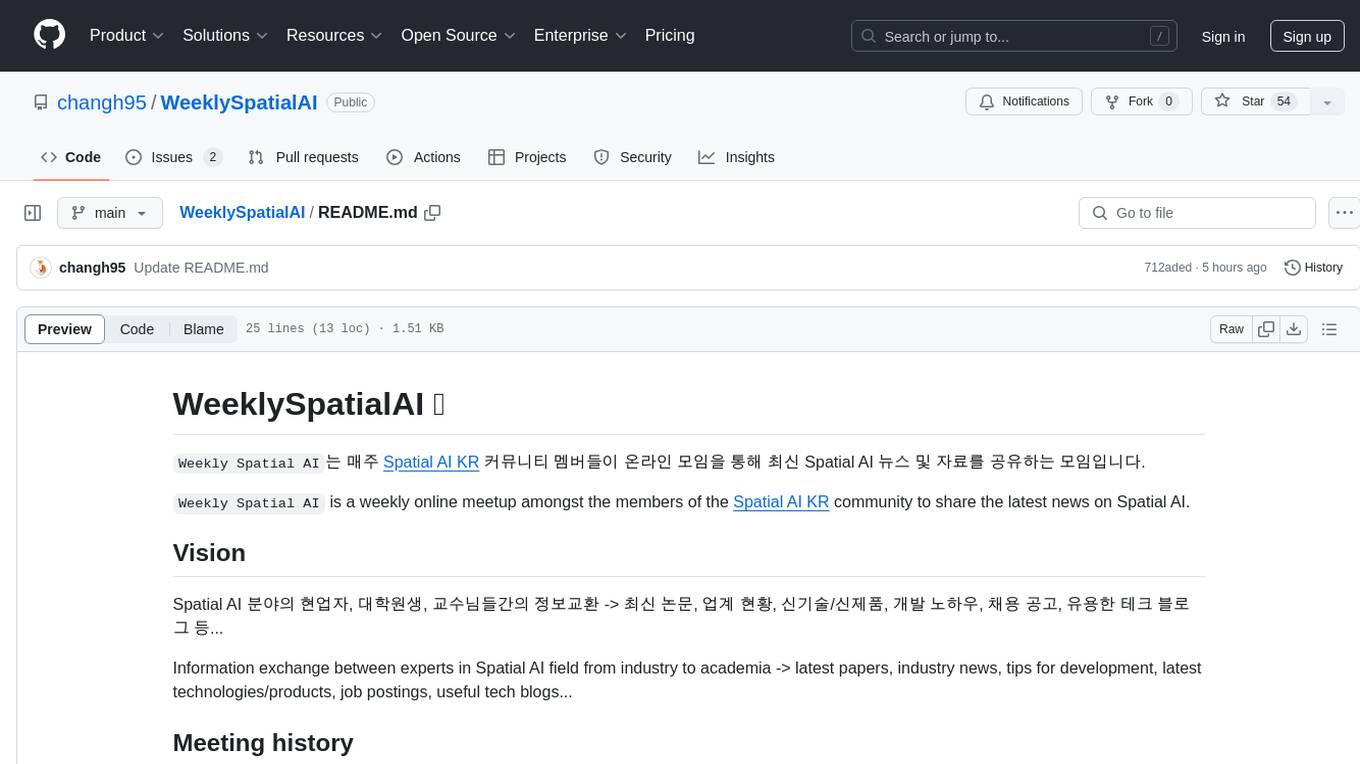Switch to the Issues tab
This screenshot has width=1360, height=764.
click(173, 157)
